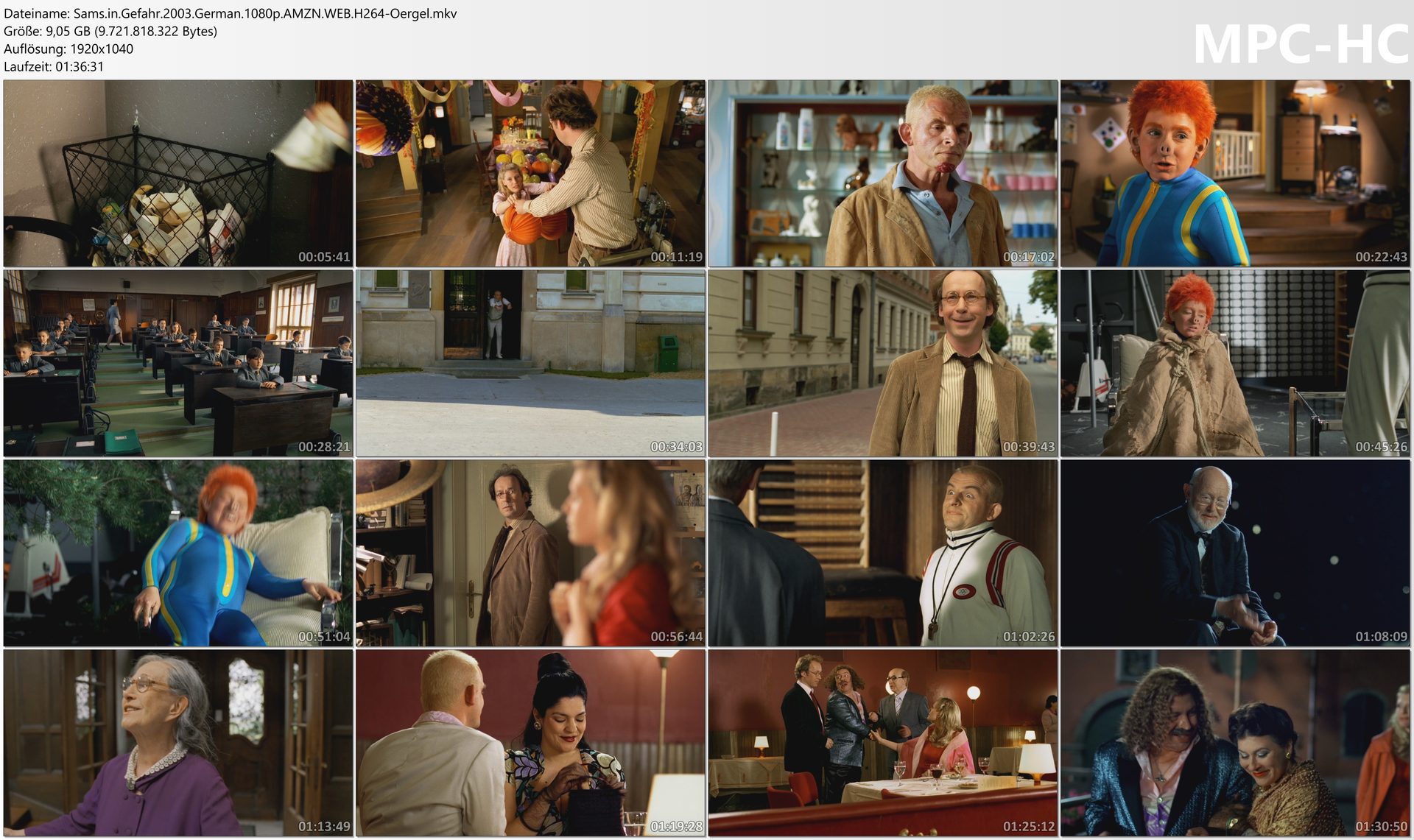The height and width of the screenshot is (840, 1414).
Task: Open the thumbnail timestamped 00:39:43
Action: pos(883,363)
